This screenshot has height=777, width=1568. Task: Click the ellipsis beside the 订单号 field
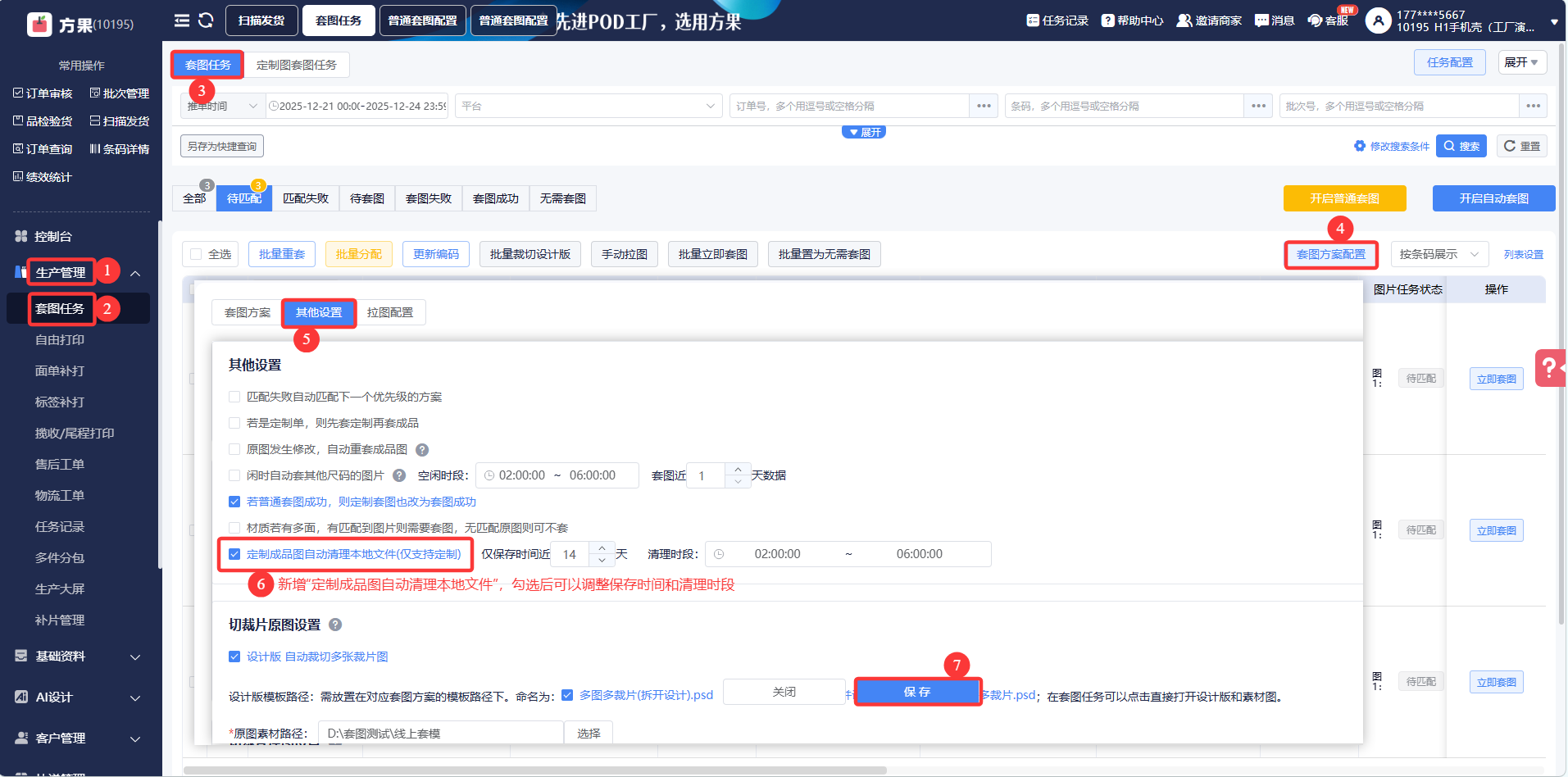pyautogui.click(x=984, y=106)
